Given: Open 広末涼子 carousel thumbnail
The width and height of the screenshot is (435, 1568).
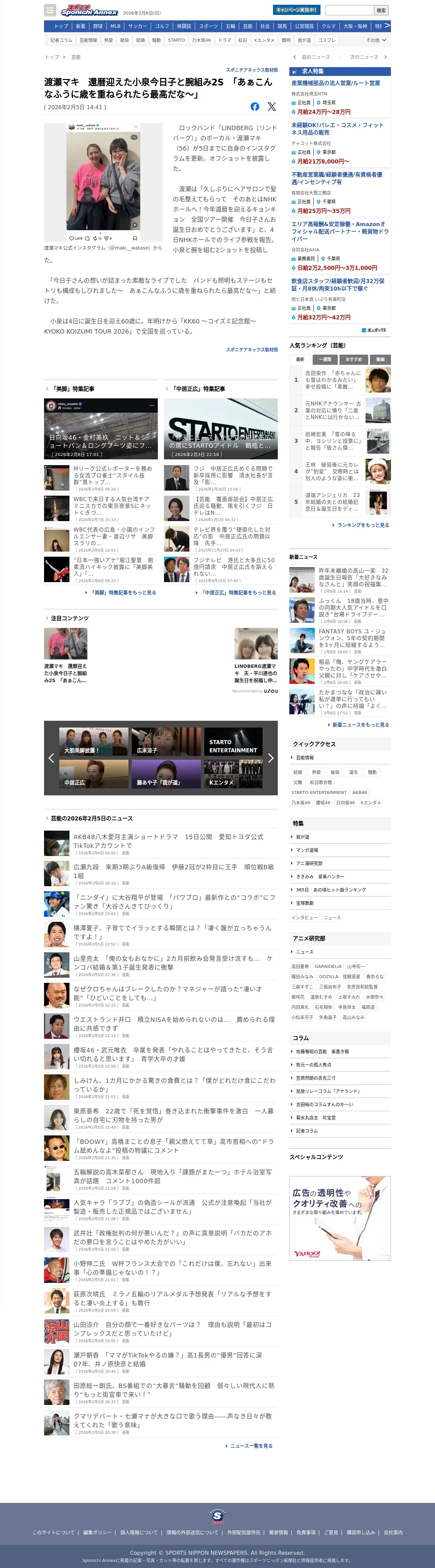Looking at the screenshot, I should pyautogui.click(x=166, y=742).
